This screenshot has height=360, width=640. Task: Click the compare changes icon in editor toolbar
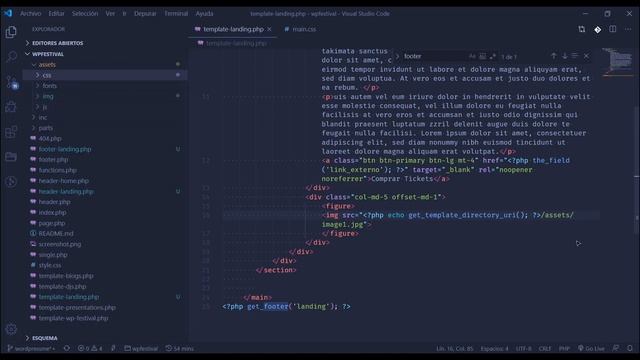(582, 29)
